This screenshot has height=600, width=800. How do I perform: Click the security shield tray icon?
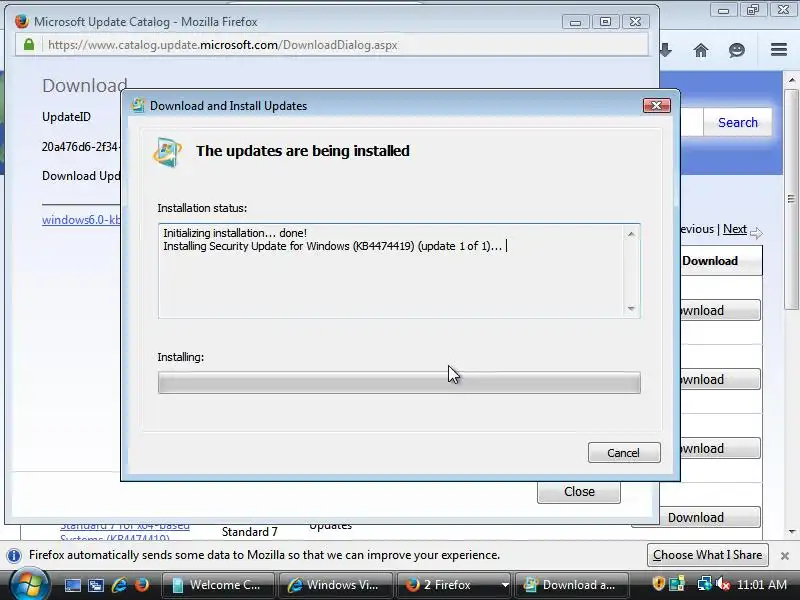tap(659, 584)
